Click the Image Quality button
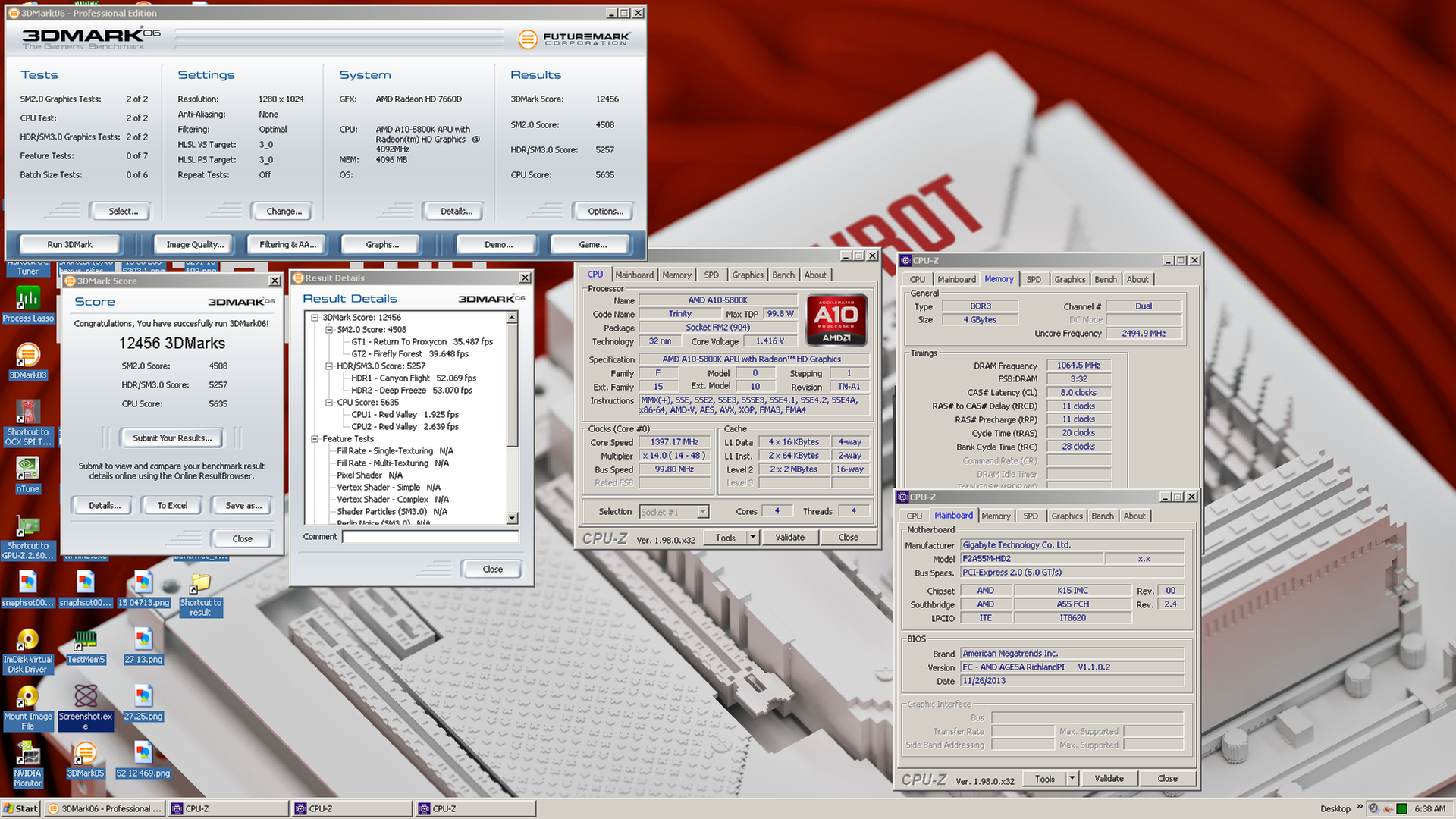 coord(195,245)
